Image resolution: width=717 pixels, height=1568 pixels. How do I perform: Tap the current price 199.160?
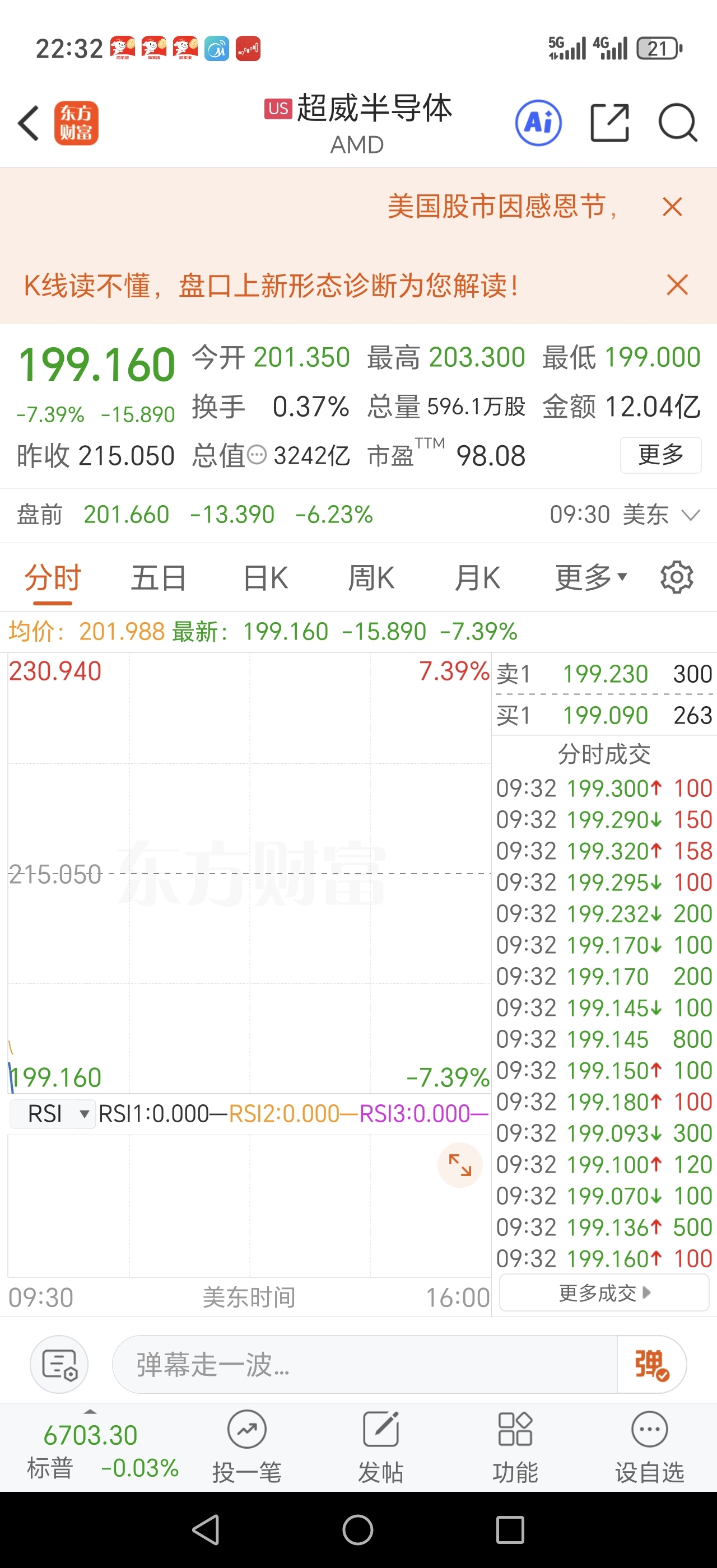tap(97, 365)
